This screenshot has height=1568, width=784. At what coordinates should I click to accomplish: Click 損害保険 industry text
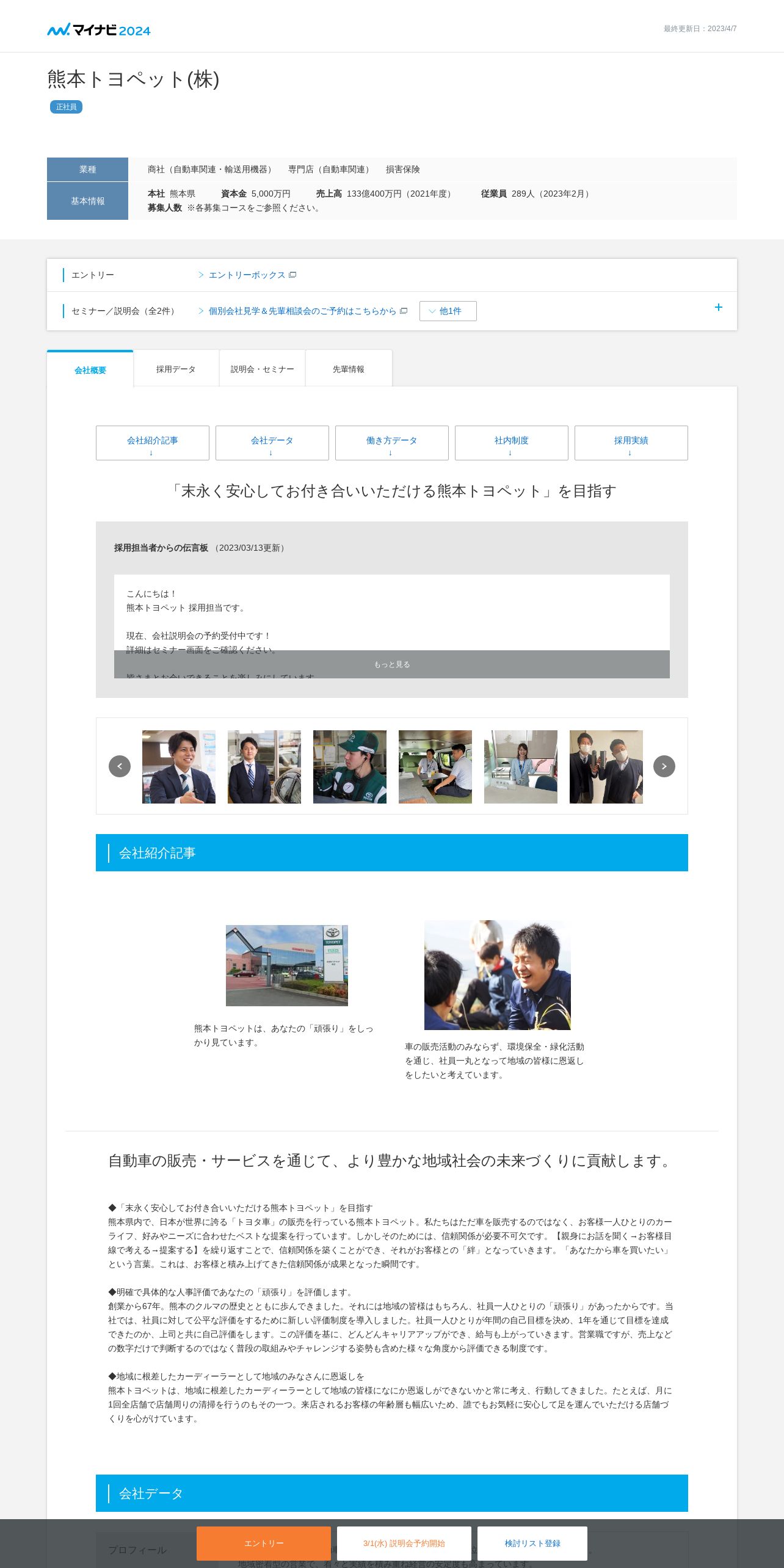point(403,169)
